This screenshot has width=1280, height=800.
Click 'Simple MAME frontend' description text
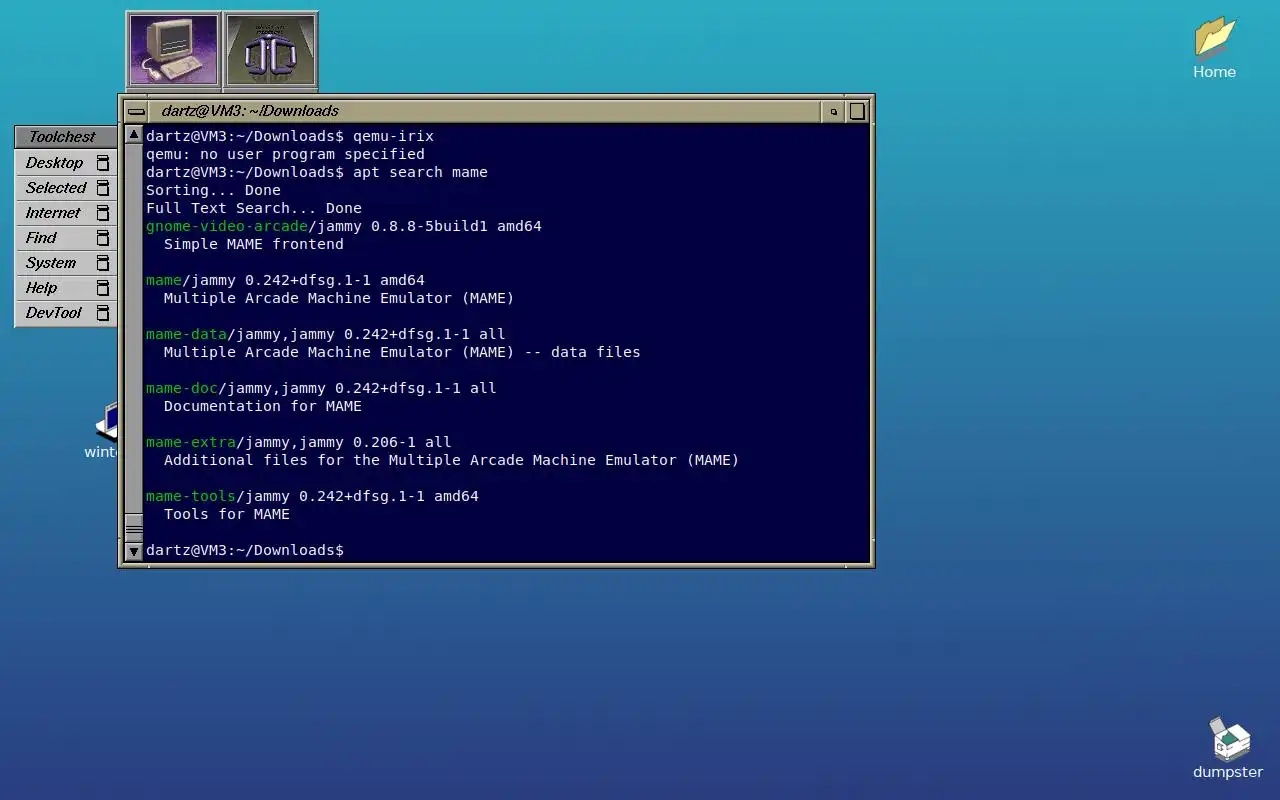click(x=254, y=244)
